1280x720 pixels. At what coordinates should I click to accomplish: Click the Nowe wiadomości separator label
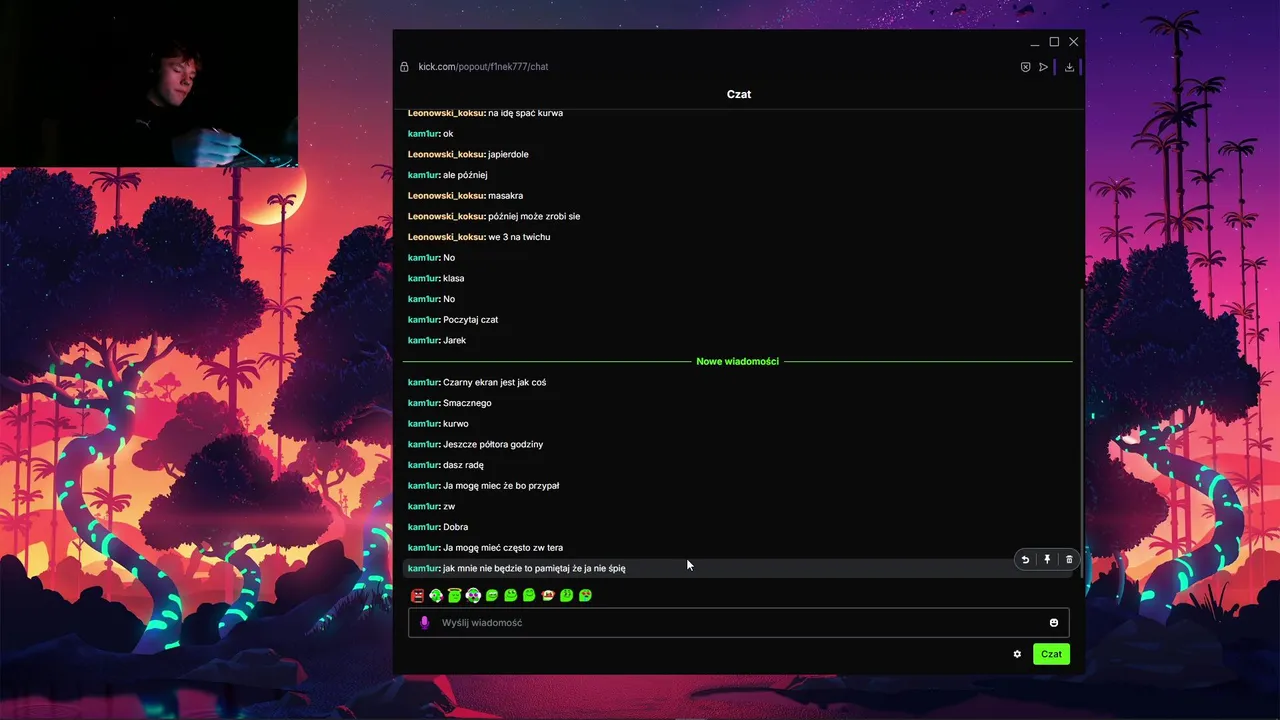click(x=737, y=361)
